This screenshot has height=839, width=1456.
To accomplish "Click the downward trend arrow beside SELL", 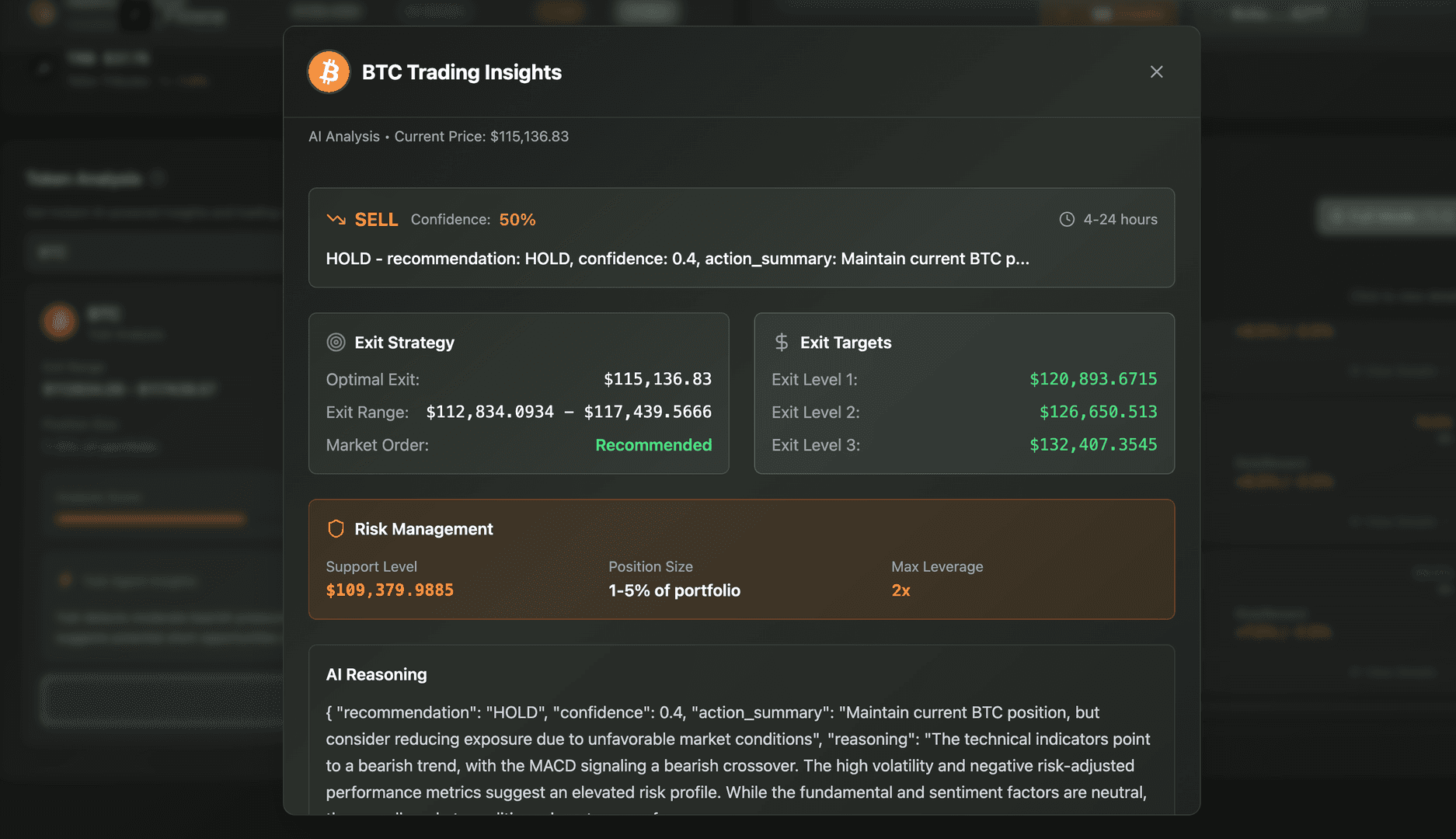I will (336, 220).
